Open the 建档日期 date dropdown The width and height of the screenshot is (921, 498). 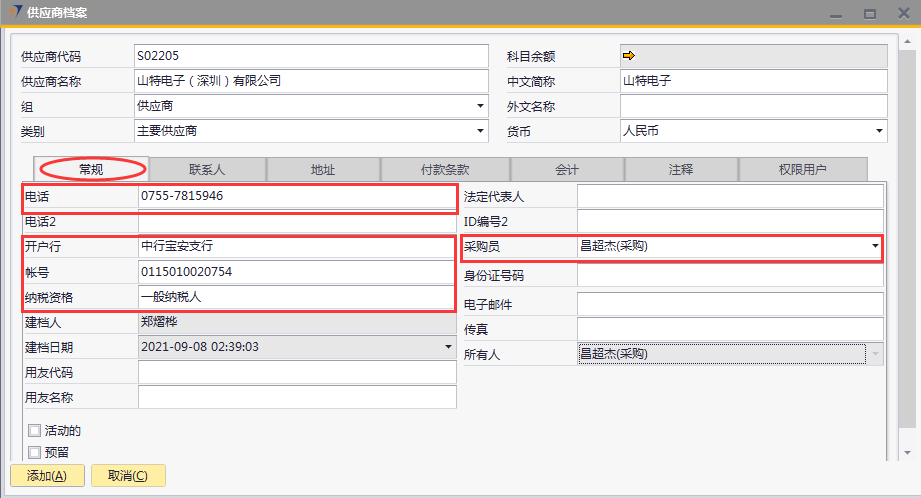448,347
